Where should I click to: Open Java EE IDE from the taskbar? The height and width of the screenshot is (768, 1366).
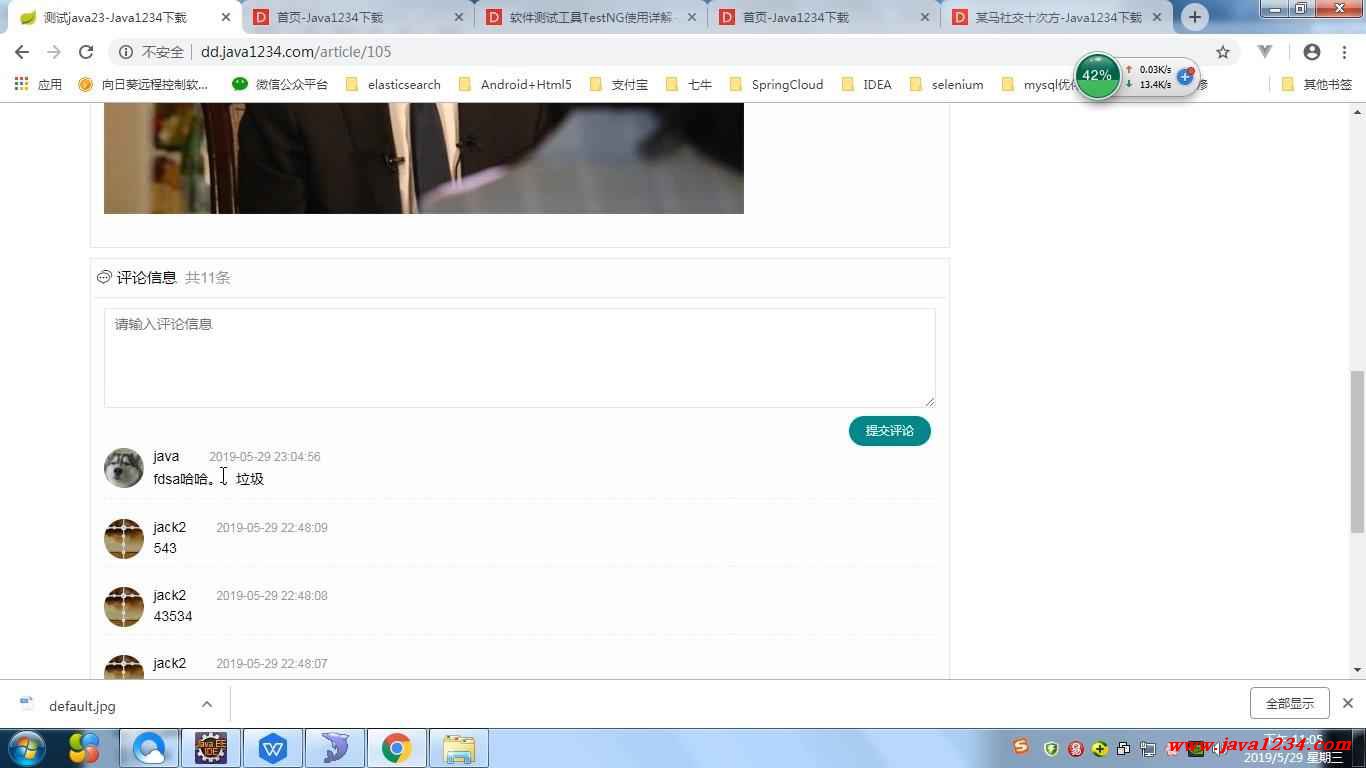[210, 748]
